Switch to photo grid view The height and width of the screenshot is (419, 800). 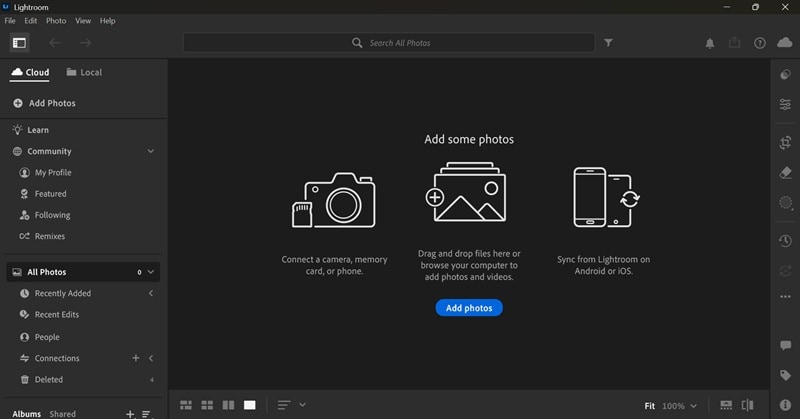pyautogui.click(x=186, y=405)
